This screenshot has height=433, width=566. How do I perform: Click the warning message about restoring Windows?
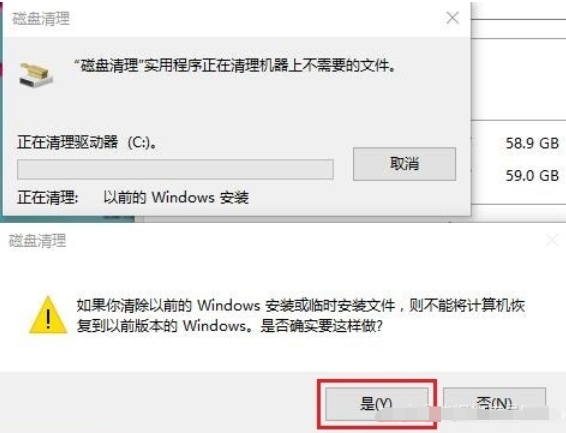click(x=300, y=316)
